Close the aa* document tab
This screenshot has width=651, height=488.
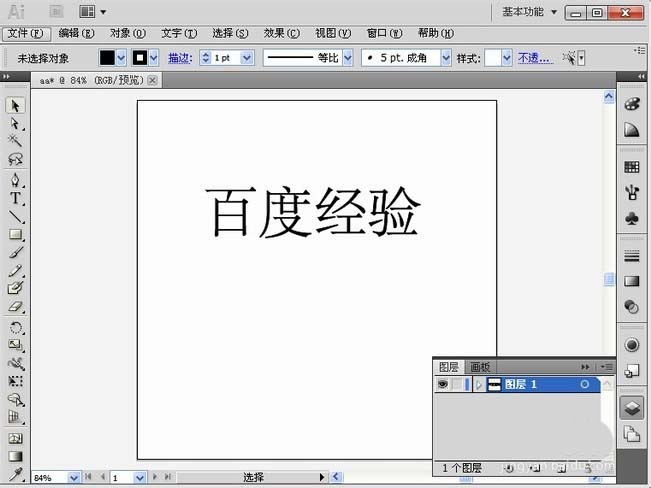click(152, 80)
